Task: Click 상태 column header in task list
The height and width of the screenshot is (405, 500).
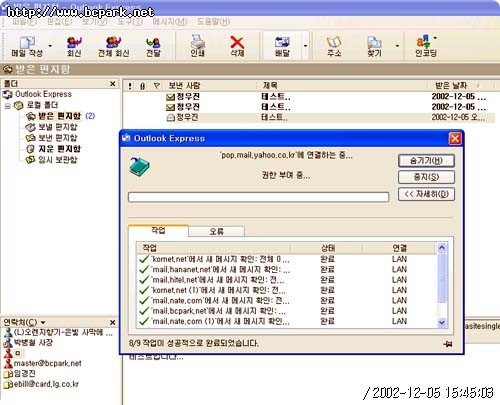Action: click(327, 248)
